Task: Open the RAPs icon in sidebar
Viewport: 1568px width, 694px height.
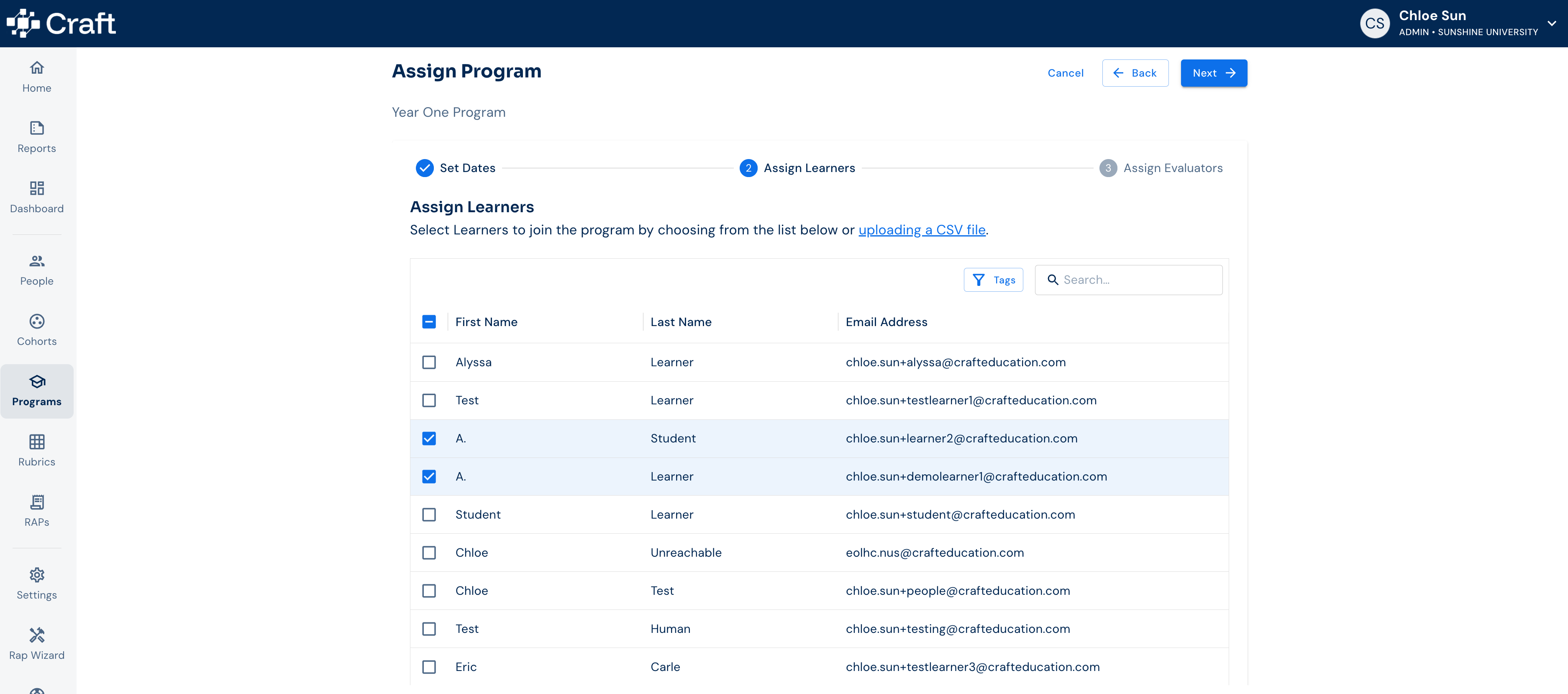Action: (x=36, y=501)
